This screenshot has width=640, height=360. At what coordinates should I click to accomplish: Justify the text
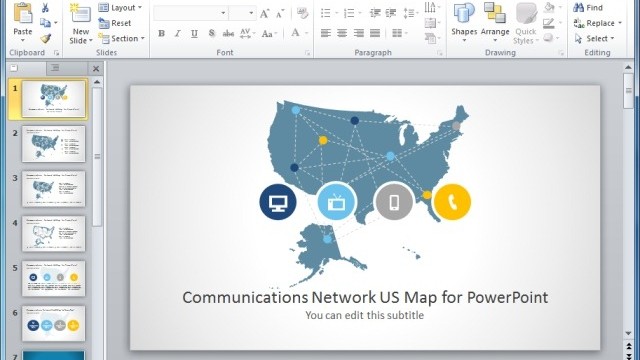(375, 33)
